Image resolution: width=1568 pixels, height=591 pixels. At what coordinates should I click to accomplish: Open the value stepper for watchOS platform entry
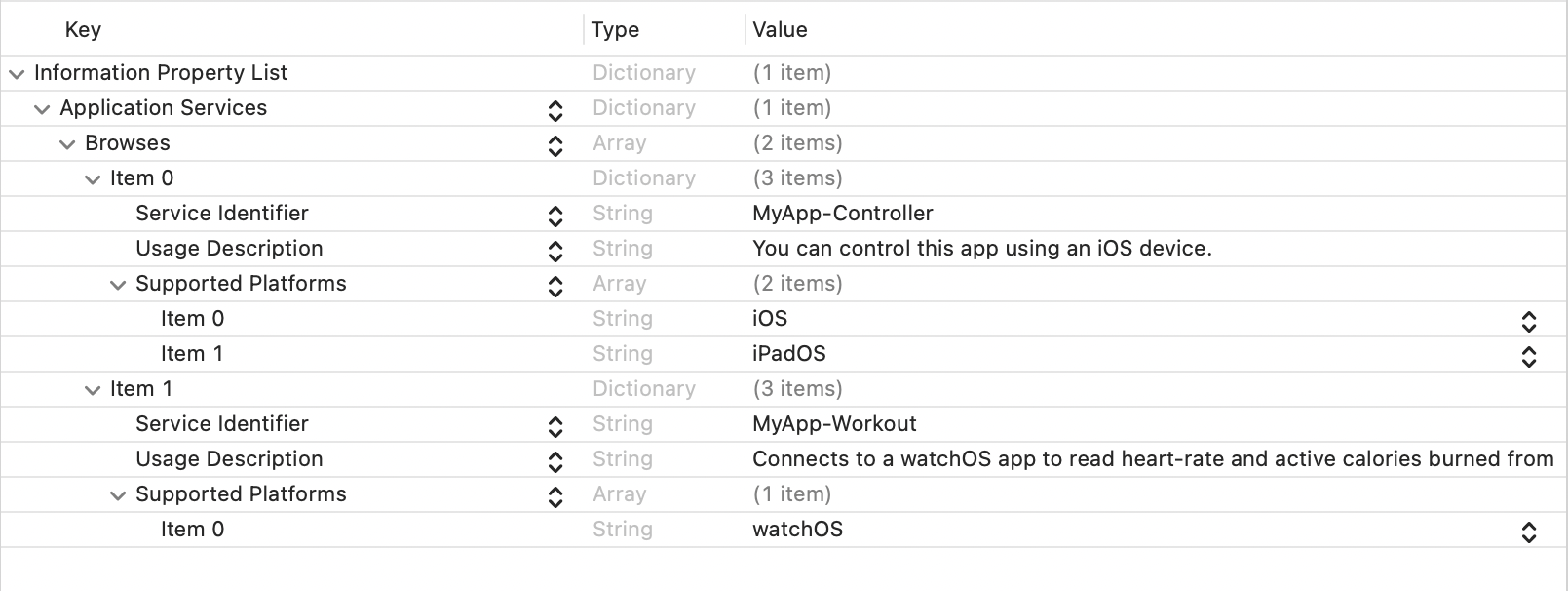click(1528, 532)
